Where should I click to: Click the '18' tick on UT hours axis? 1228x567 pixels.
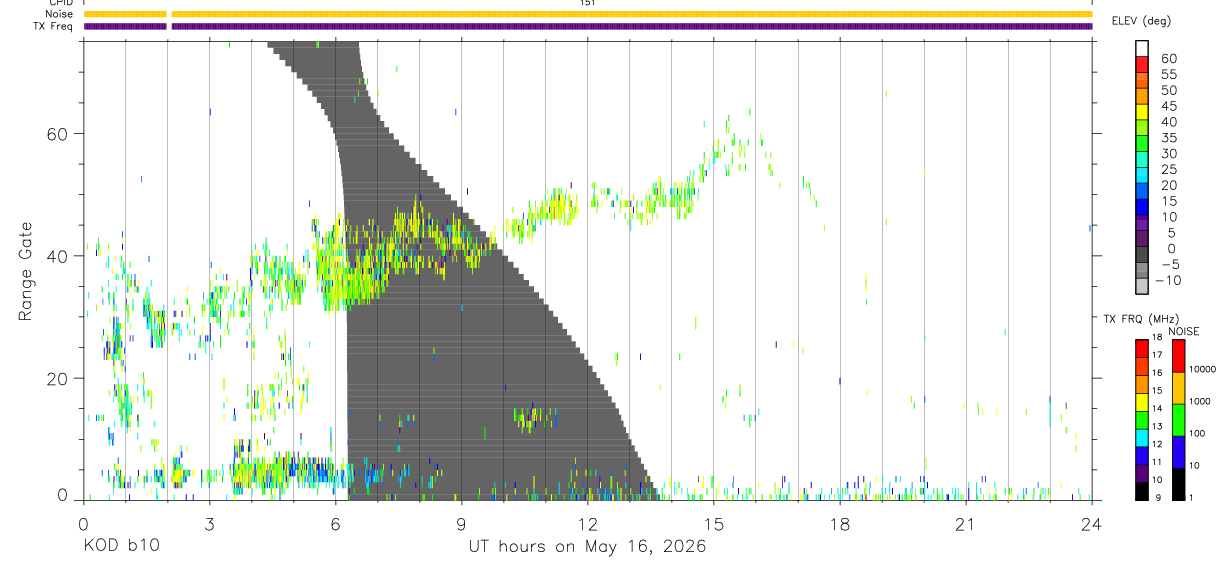tap(840, 523)
